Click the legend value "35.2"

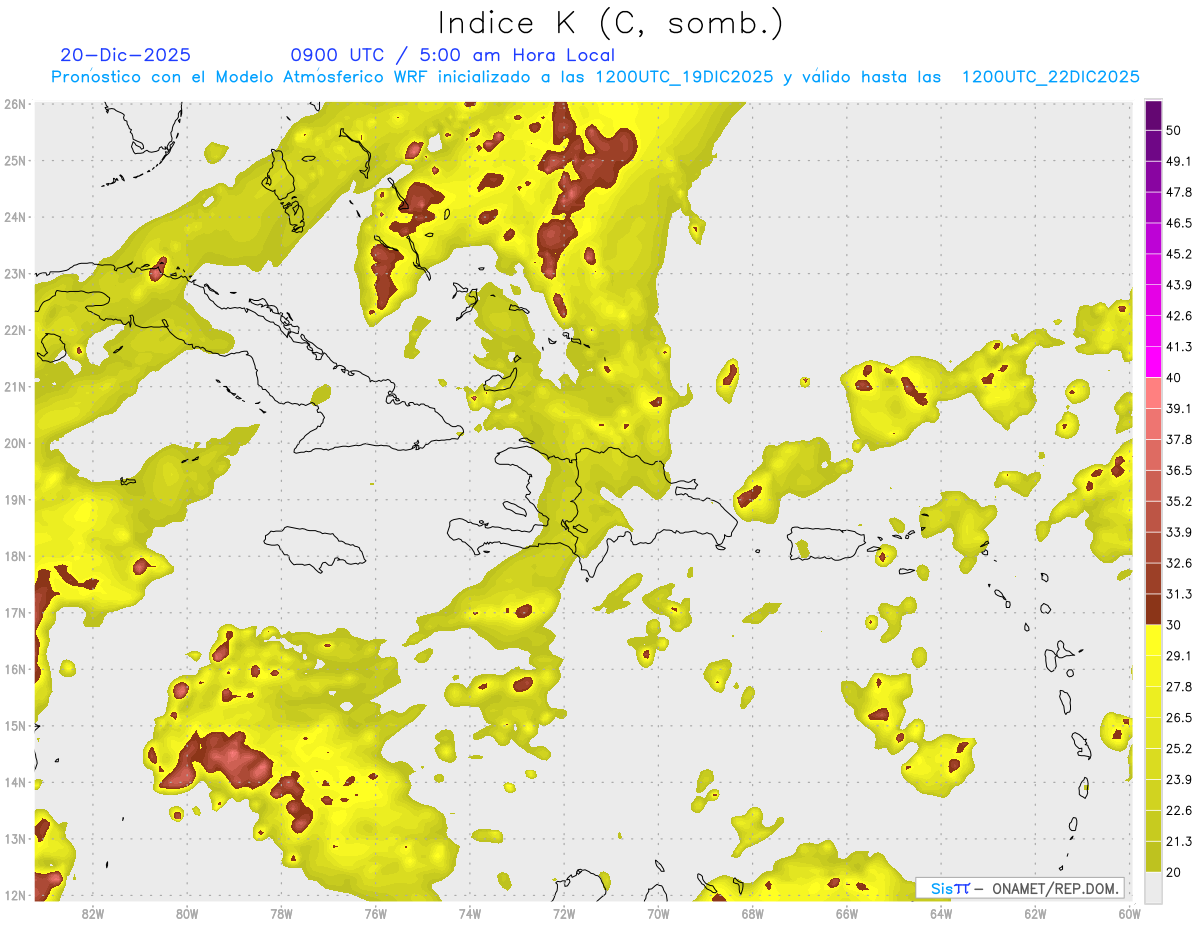[1179, 501]
